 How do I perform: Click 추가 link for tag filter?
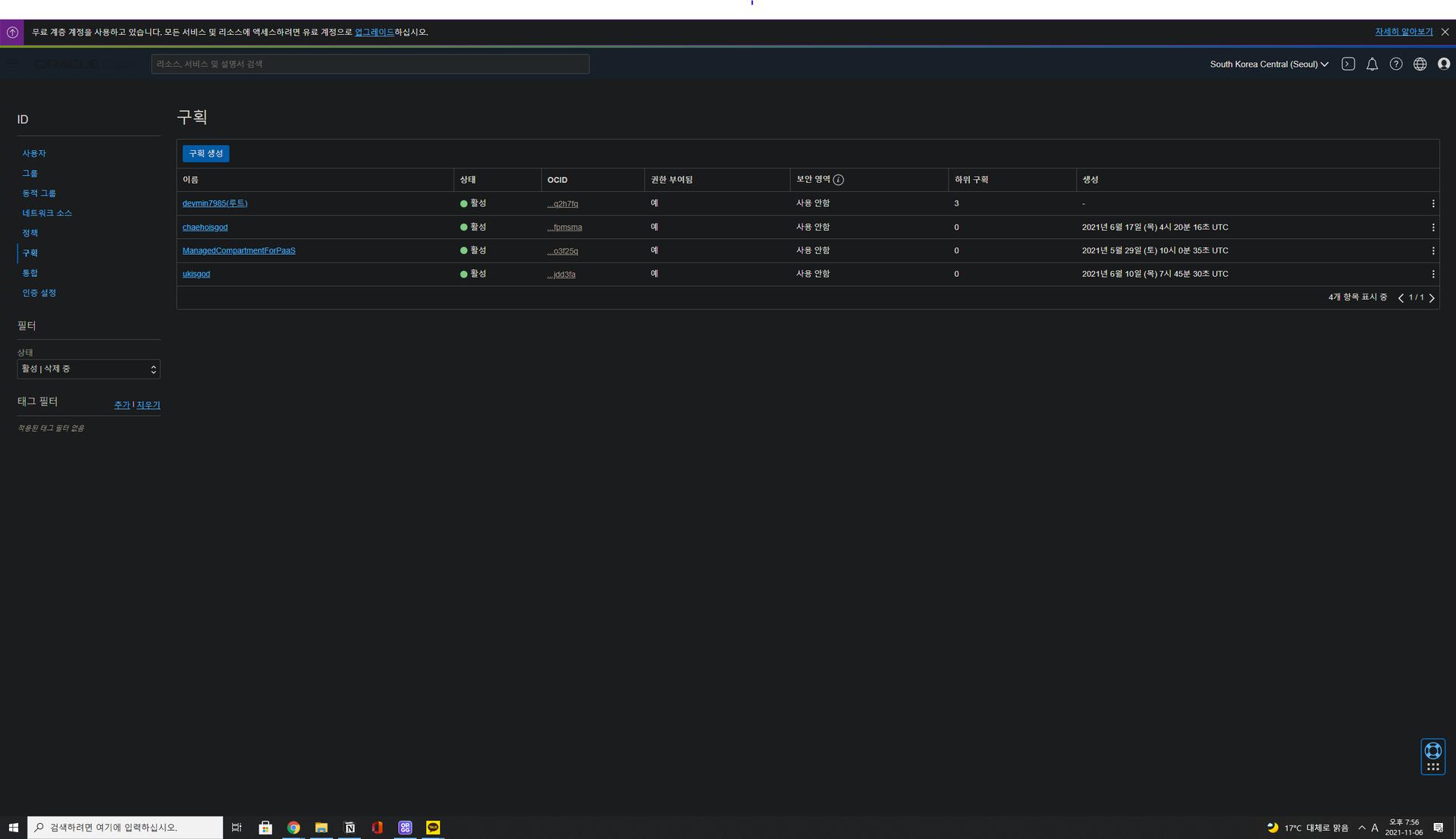tap(121, 405)
